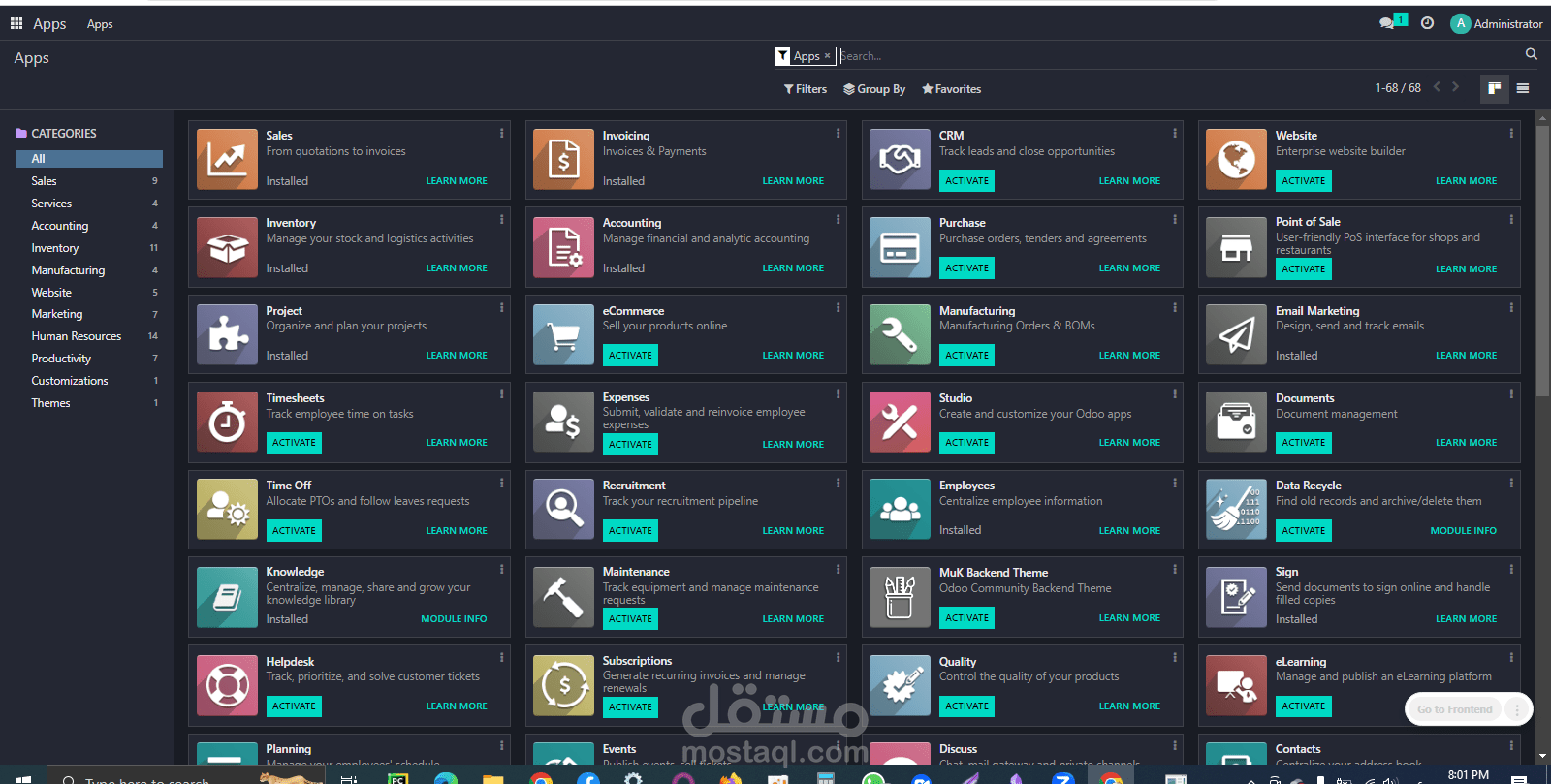Open the Administrator user menu

coord(1497,23)
